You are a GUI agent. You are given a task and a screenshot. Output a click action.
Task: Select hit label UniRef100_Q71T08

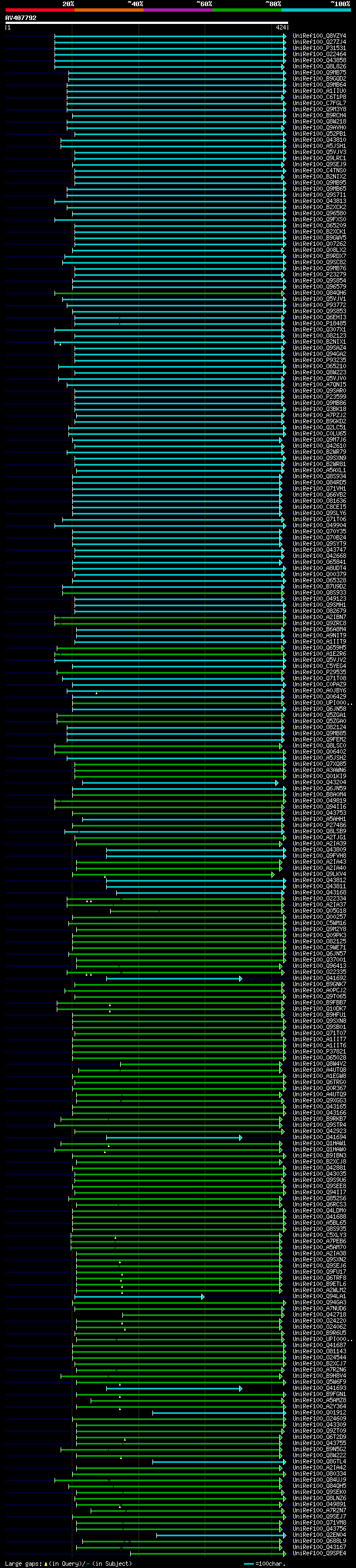(x=319, y=678)
